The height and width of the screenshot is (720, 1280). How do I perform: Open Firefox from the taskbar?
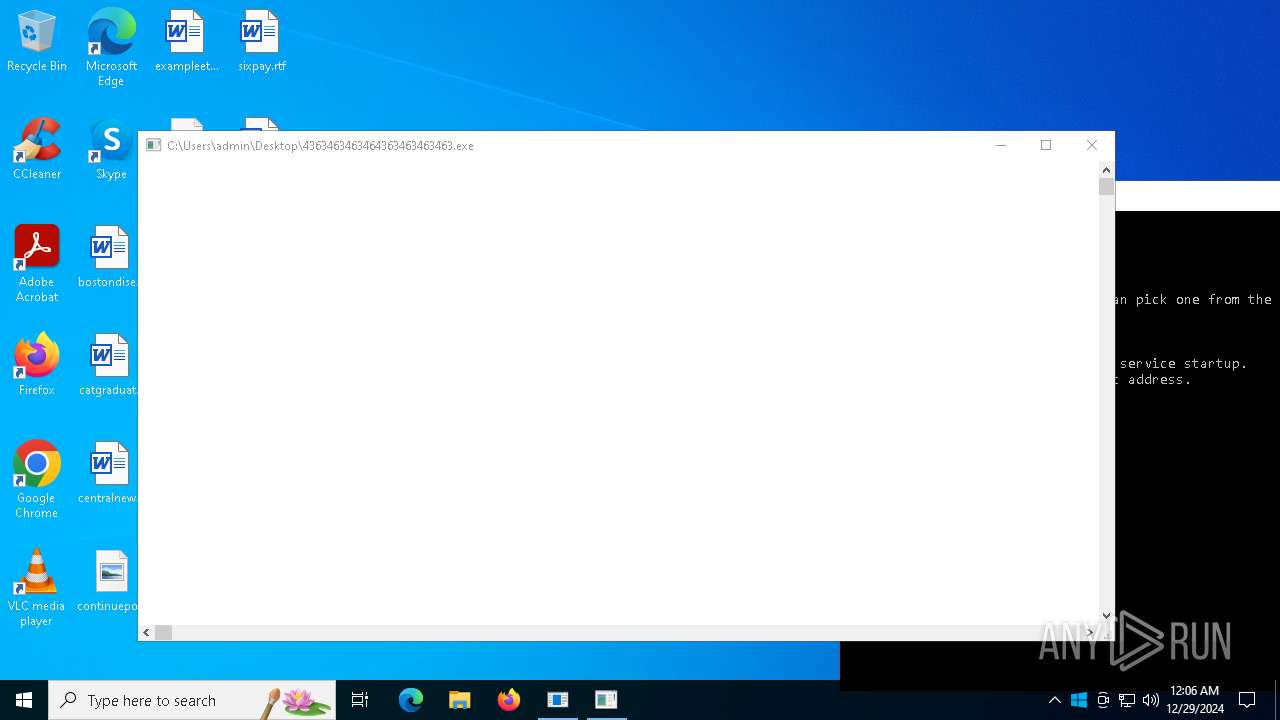(x=509, y=700)
